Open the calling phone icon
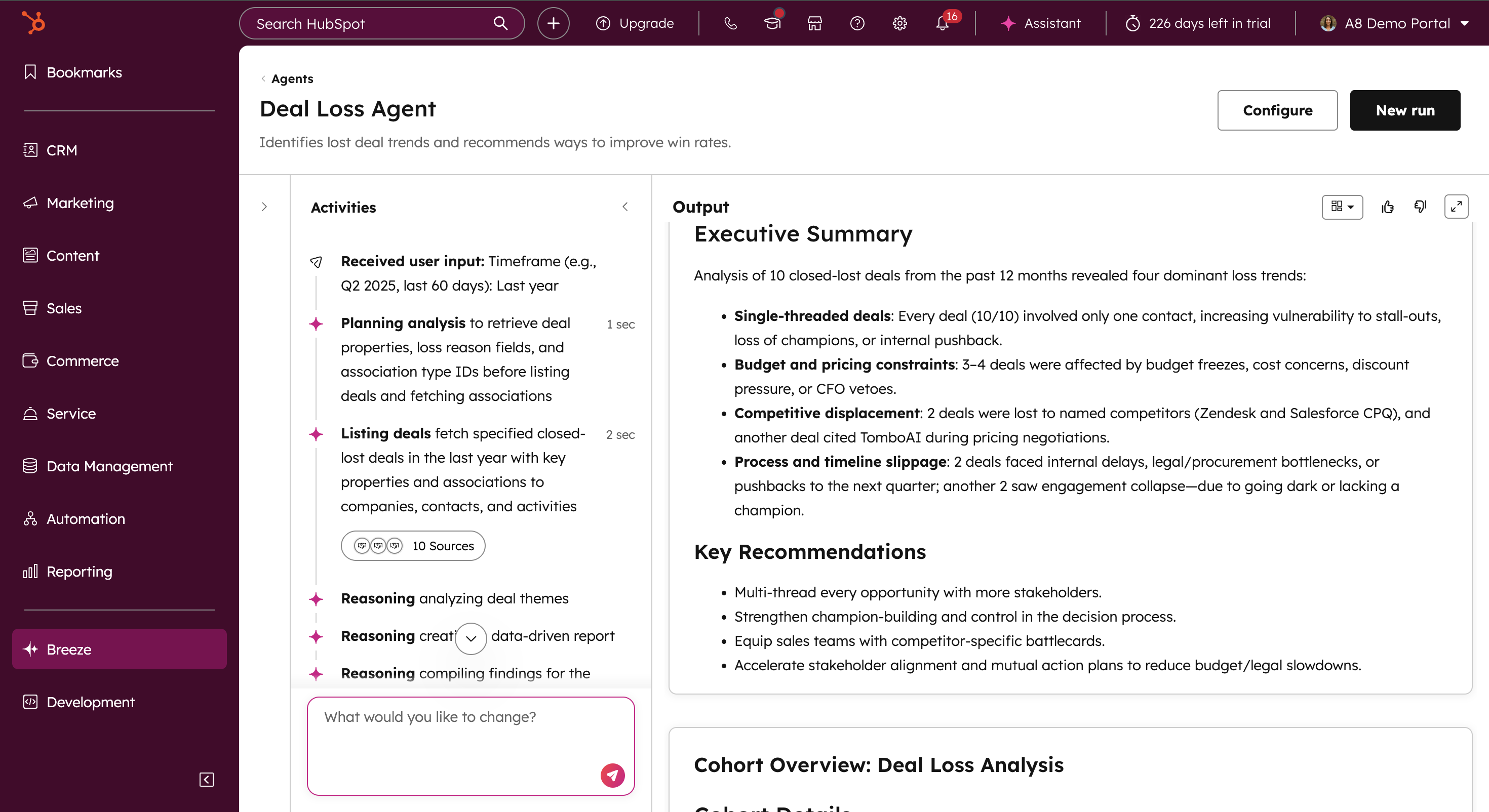Screen dimensions: 1489x812 coord(730,23)
